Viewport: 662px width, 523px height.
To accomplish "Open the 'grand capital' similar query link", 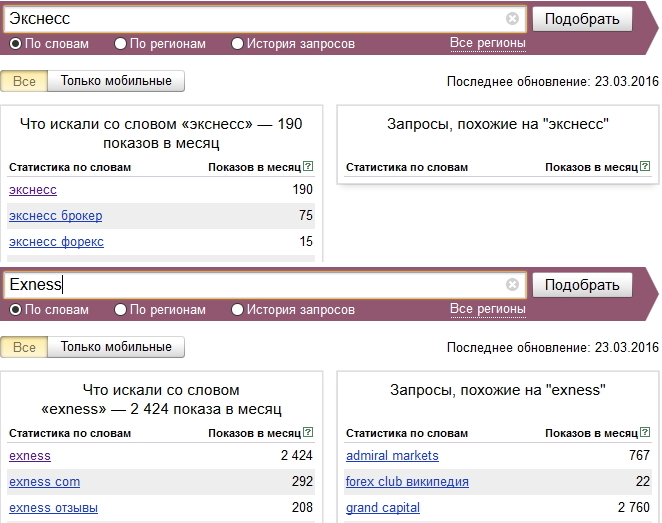I will [x=383, y=508].
